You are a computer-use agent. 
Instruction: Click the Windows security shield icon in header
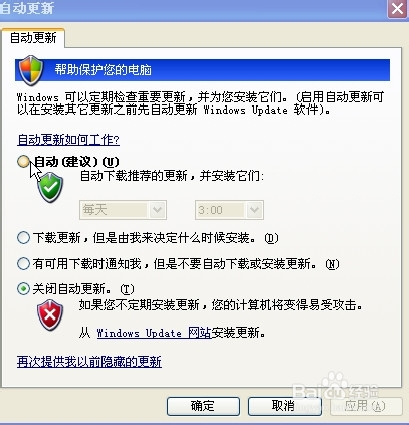pyautogui.click(x=31, y=70)
